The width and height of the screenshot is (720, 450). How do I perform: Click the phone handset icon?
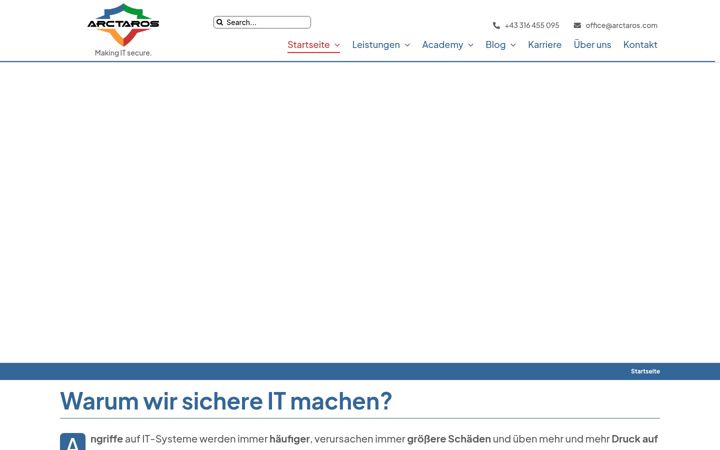496,25
